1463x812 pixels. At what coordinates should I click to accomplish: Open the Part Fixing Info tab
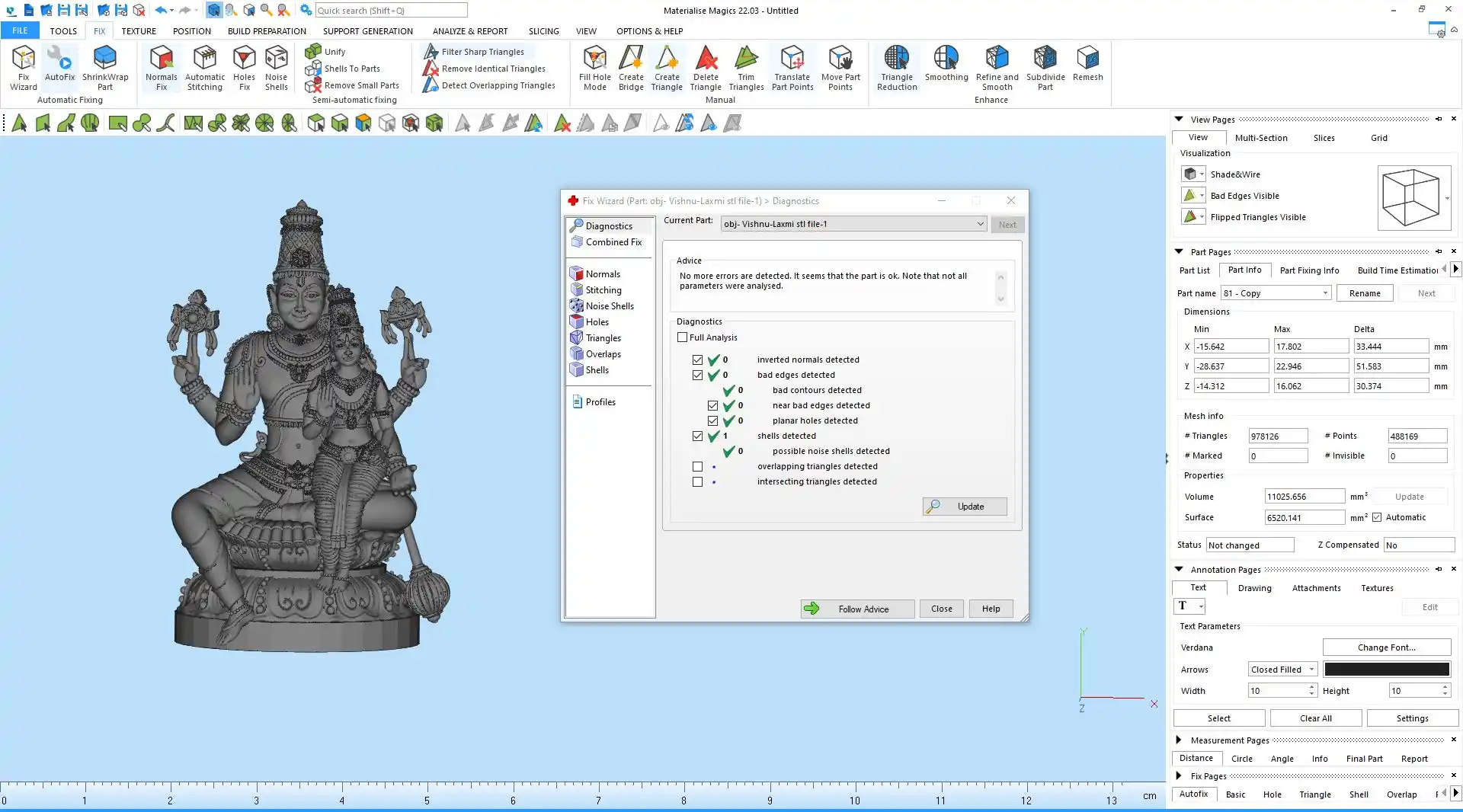point(1309,270)
